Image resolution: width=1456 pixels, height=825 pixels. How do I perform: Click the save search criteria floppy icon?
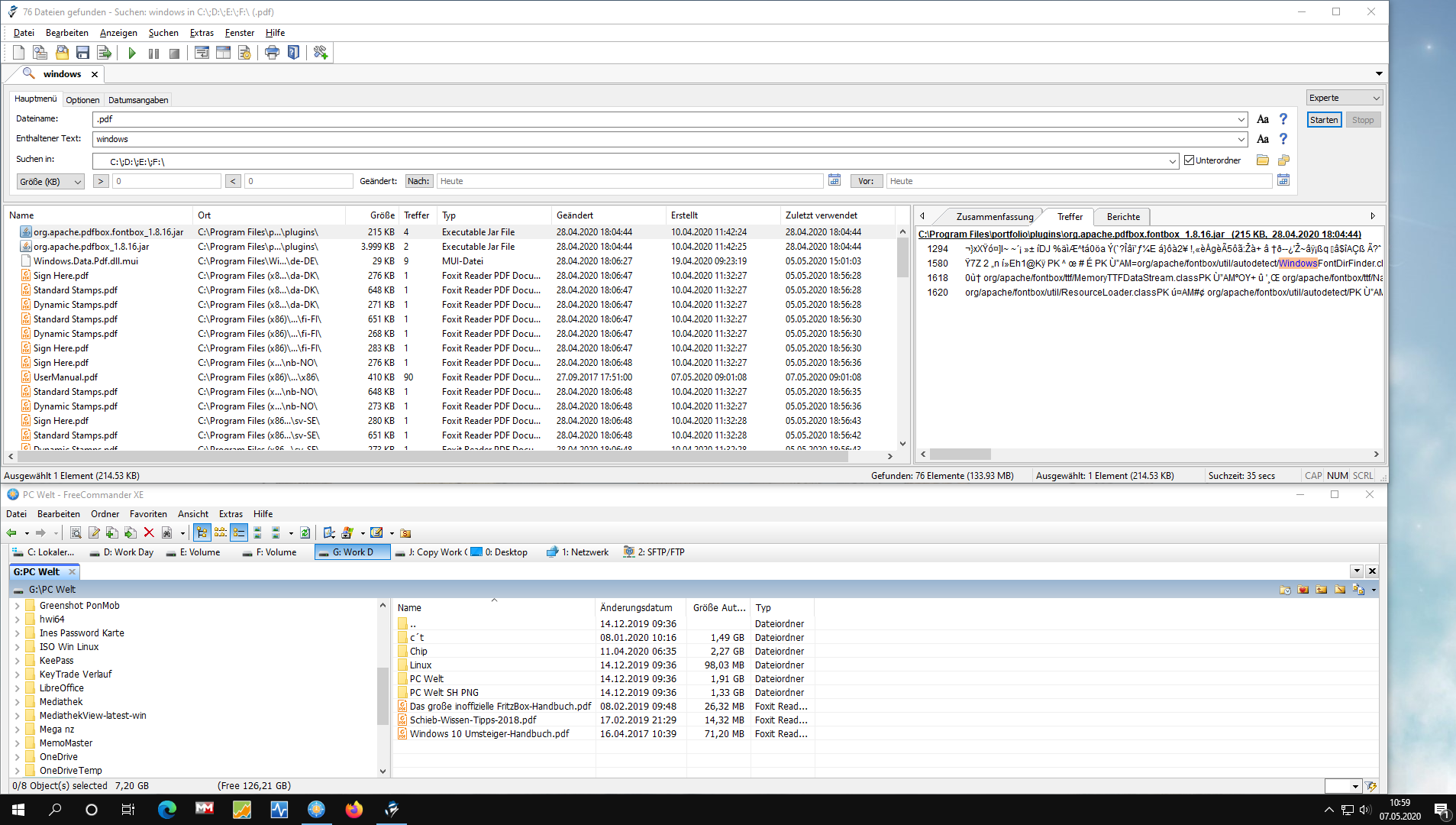tap(83, 53)
